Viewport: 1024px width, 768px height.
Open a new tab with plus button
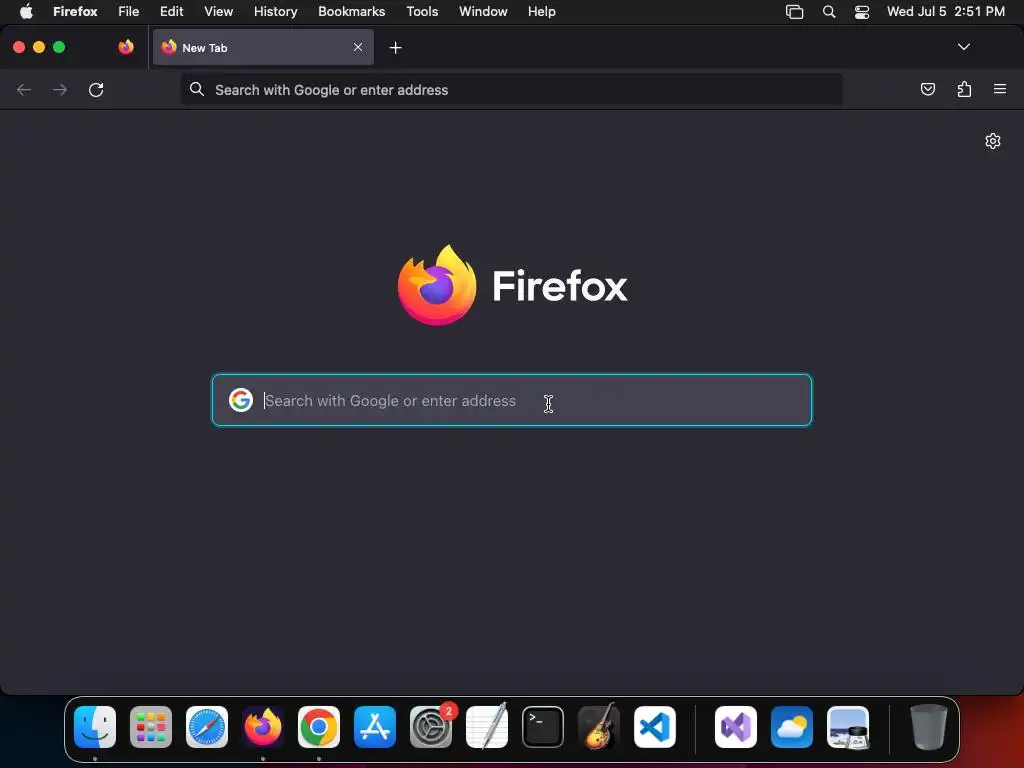point(395,48)
